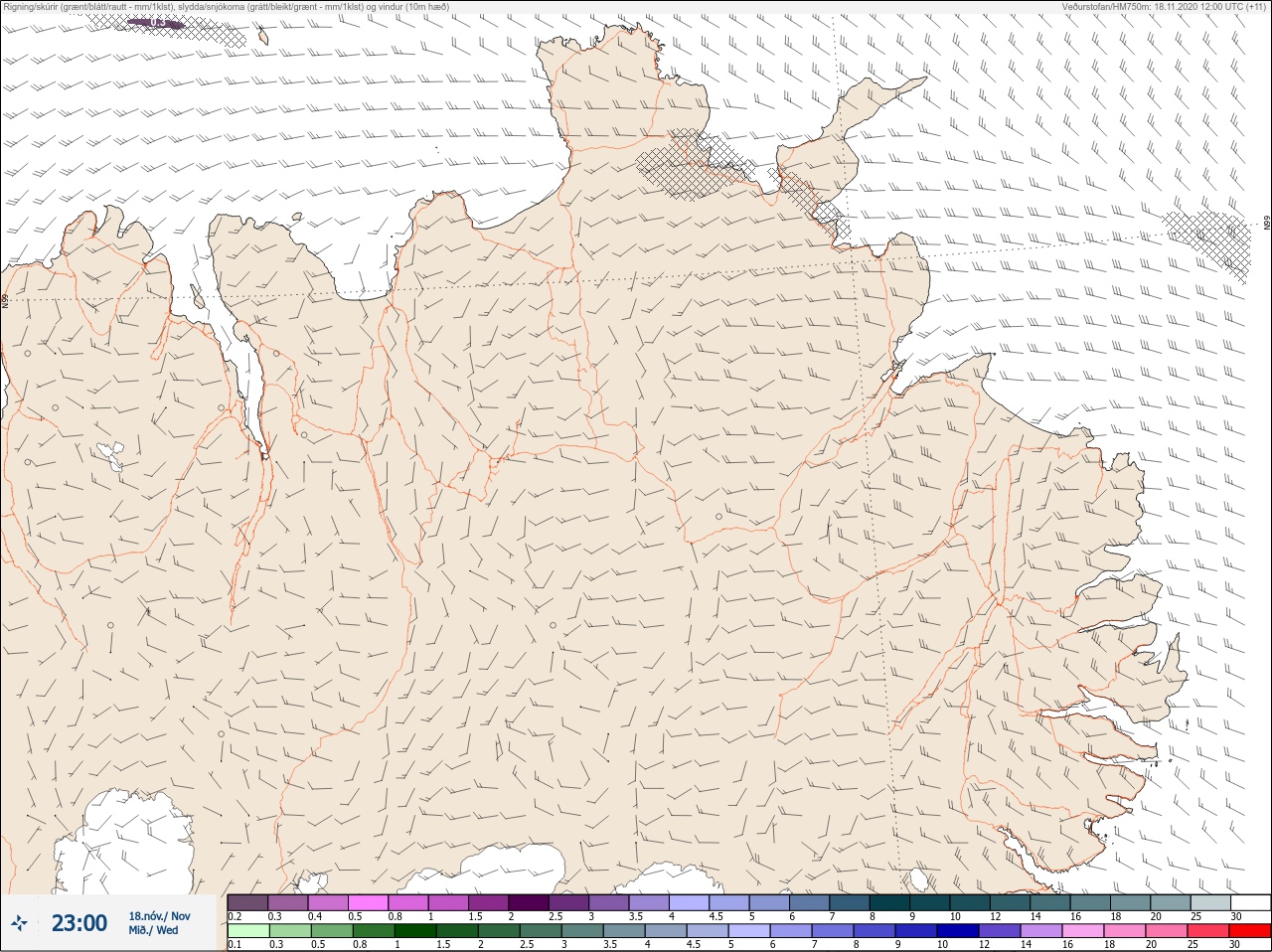Click the "25" label in the lower legend
Viewport: 1272px width, 952px height.
tap(1192, 944)
